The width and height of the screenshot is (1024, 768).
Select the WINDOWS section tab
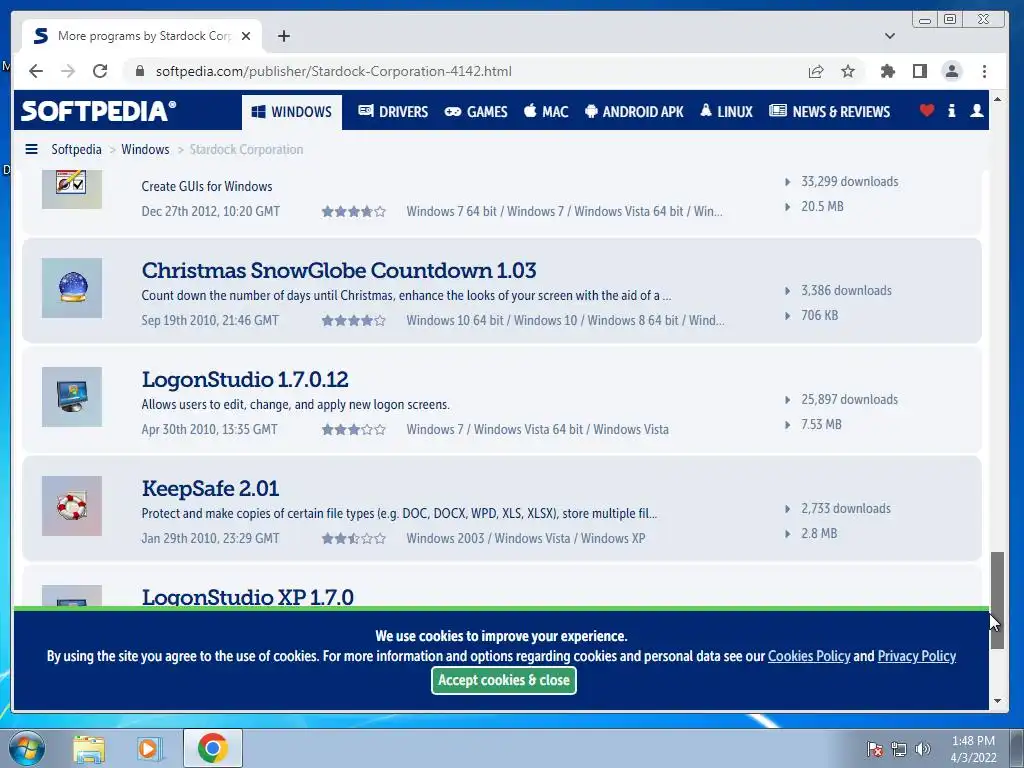click(x=292, y=112)
